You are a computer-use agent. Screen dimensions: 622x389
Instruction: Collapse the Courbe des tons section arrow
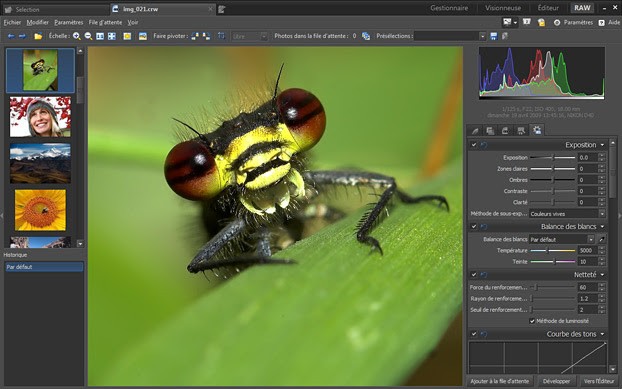click(x=603, y=334)
